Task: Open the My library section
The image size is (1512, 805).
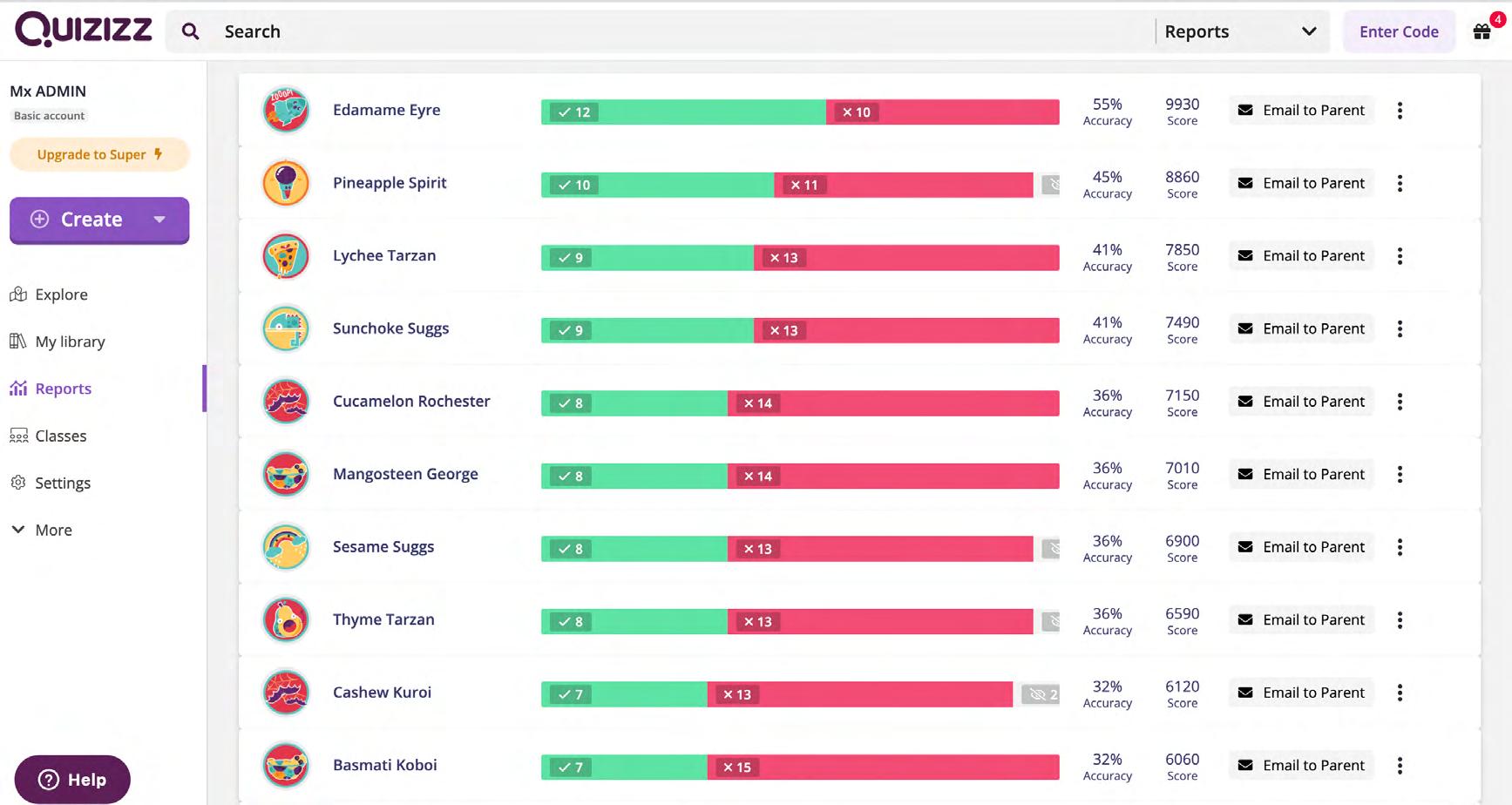Action: (70, 342)
